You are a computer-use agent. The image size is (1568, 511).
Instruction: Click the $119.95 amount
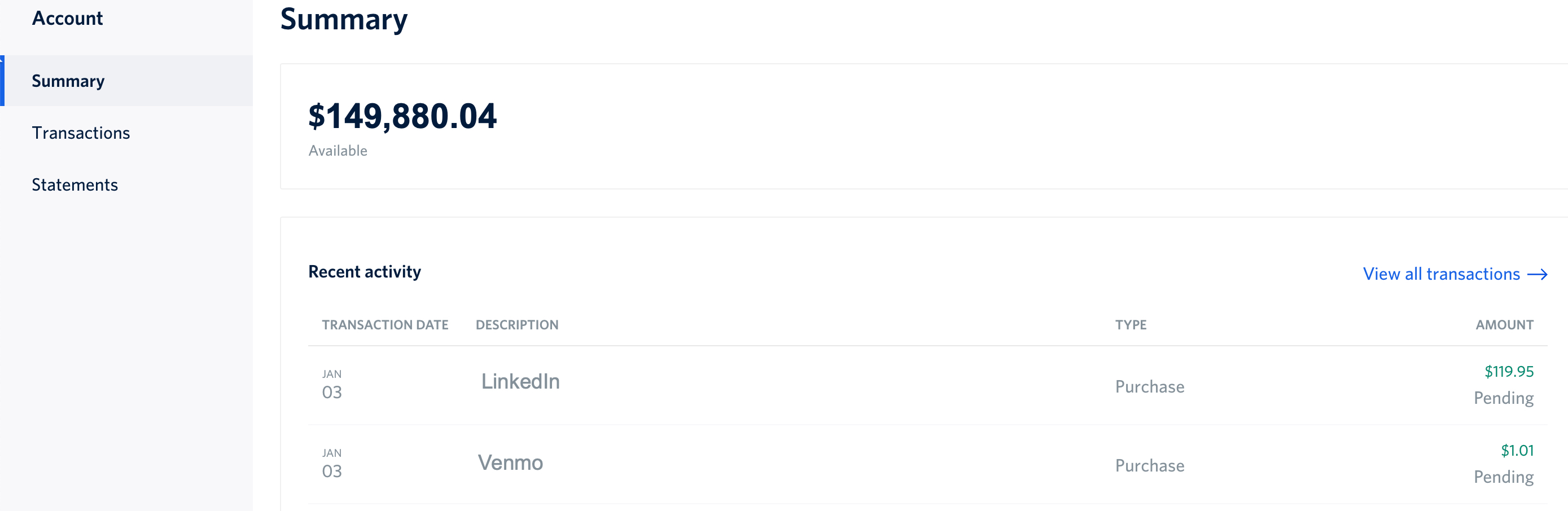[1509, 371]
